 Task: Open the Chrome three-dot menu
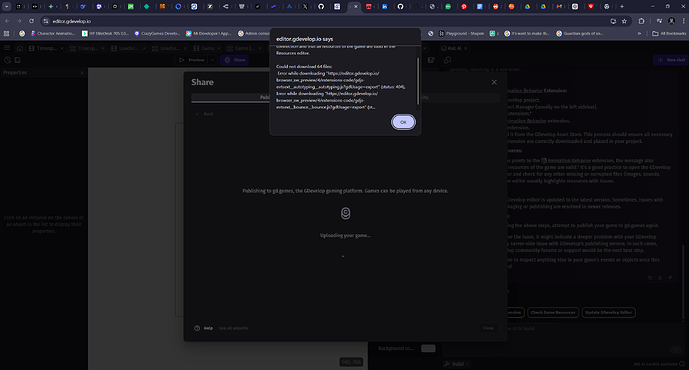click(x=683, y=21)
